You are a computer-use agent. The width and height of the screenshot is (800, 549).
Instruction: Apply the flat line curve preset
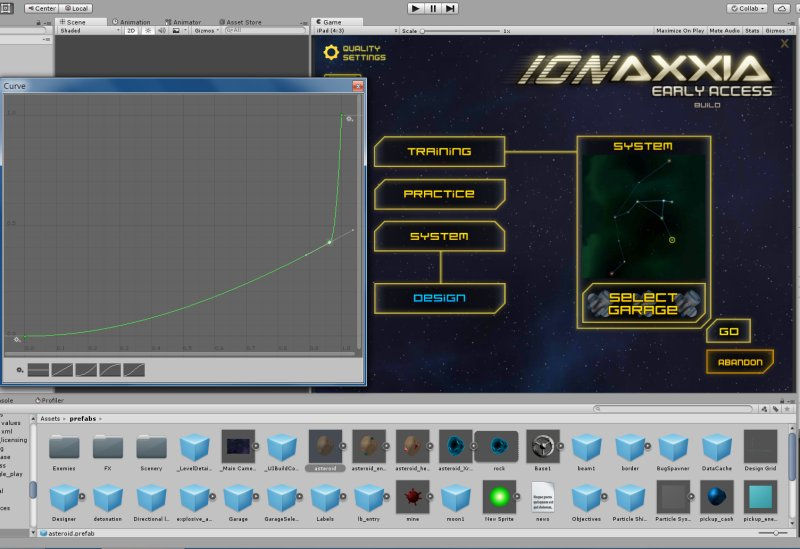tap(38, 370)
